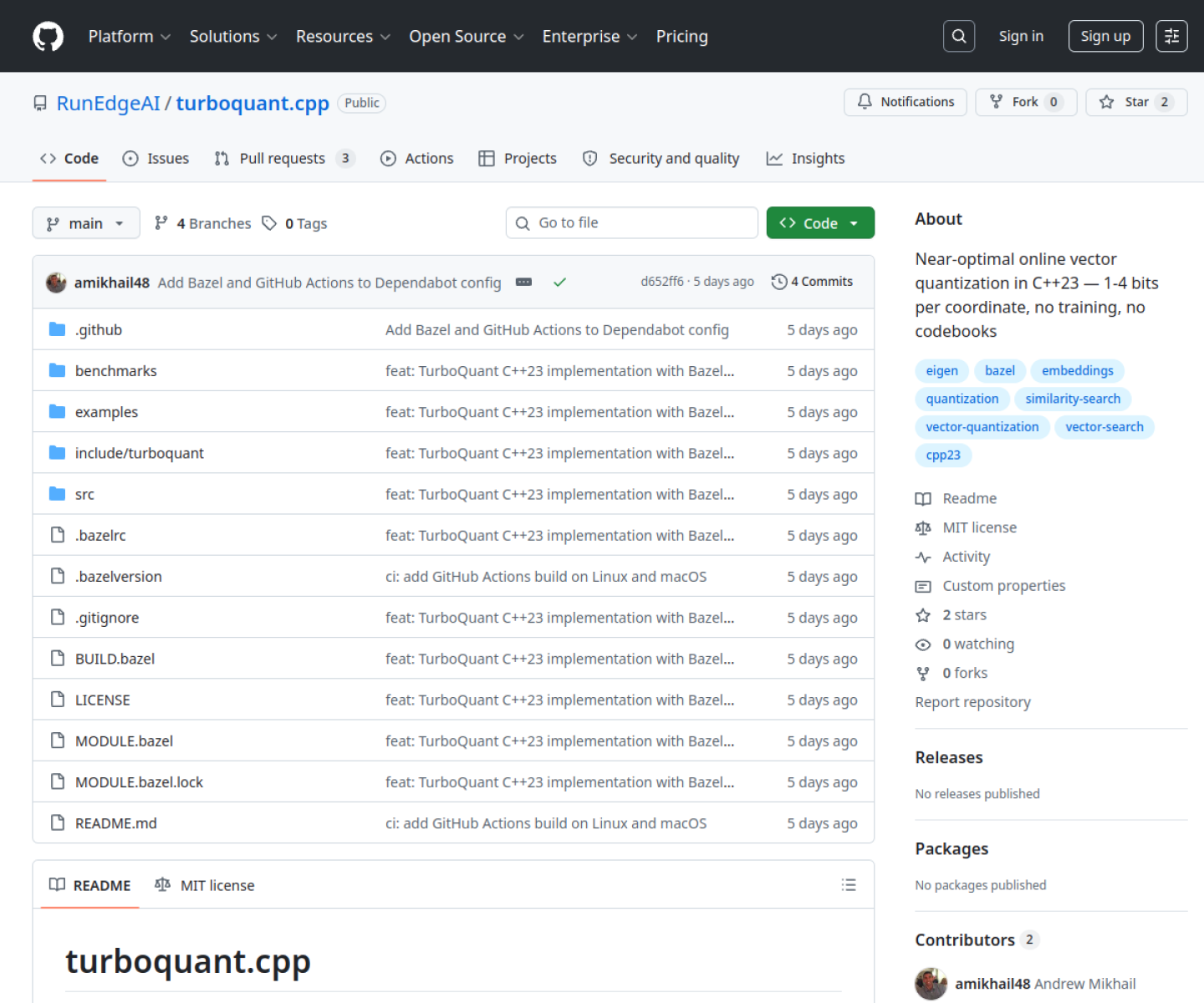Expand the Open Source menu
Screen dimensions: 1204x1003
(x=467, y=37)
